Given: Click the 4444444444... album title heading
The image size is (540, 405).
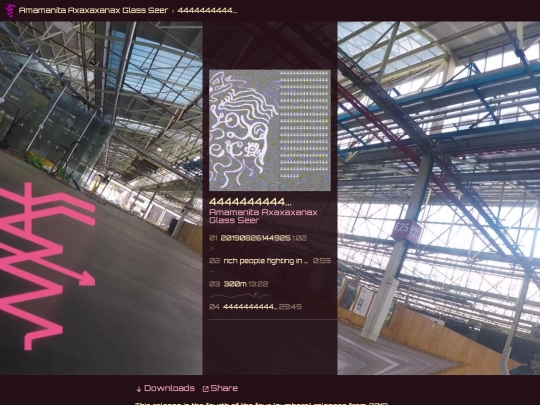Looking at the screenshot, I should click(x=250, y=201).
